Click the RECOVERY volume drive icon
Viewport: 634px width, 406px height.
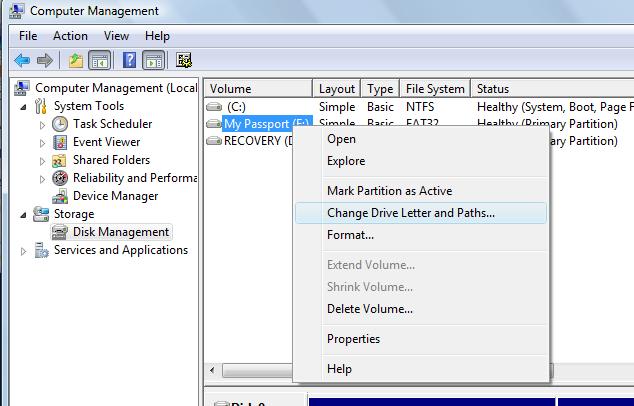click(x=214, y=141)
